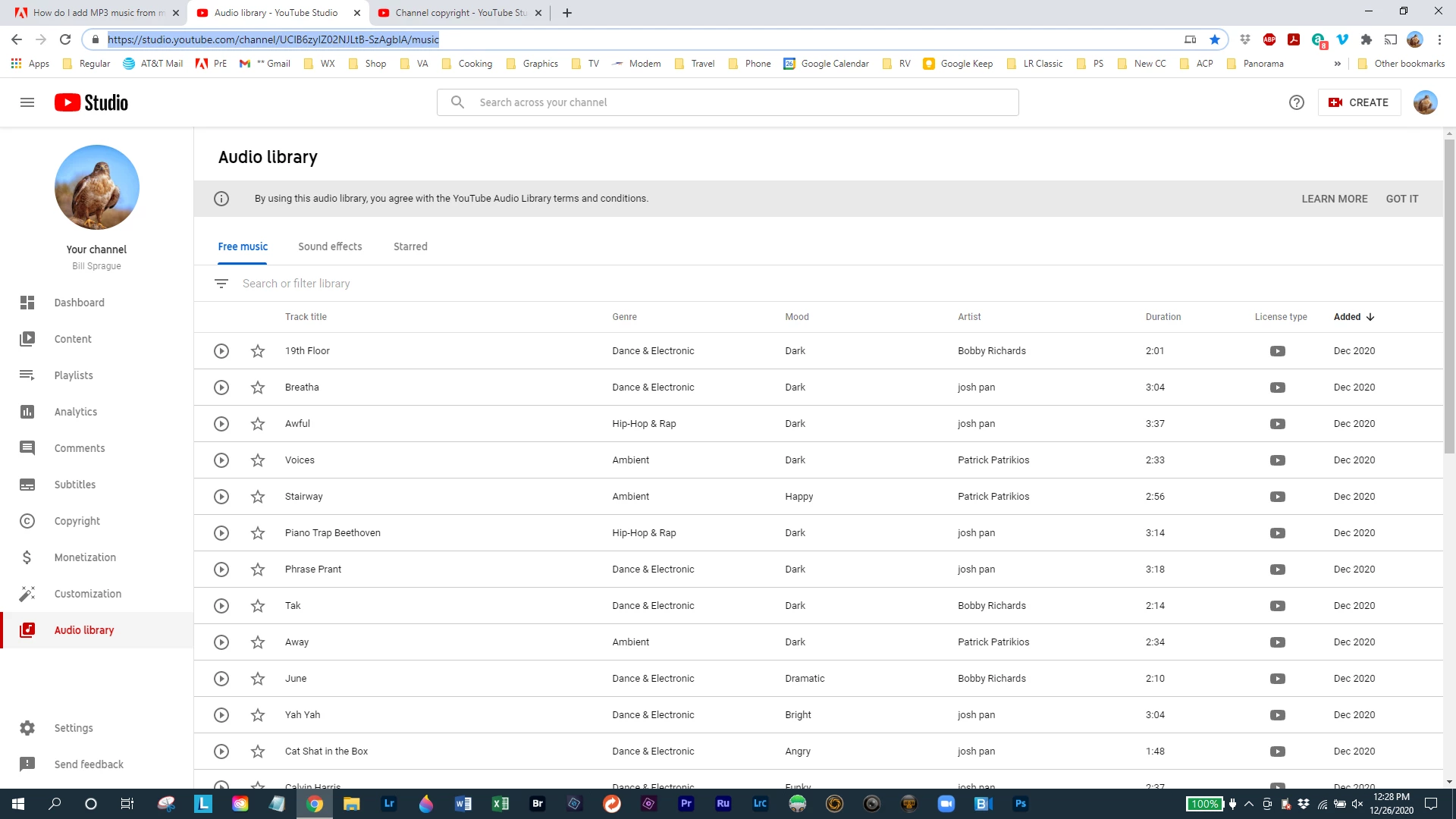Star the Breatha track
The height and width of the screenshot is (819, 1456).
(x=258, y=388)
